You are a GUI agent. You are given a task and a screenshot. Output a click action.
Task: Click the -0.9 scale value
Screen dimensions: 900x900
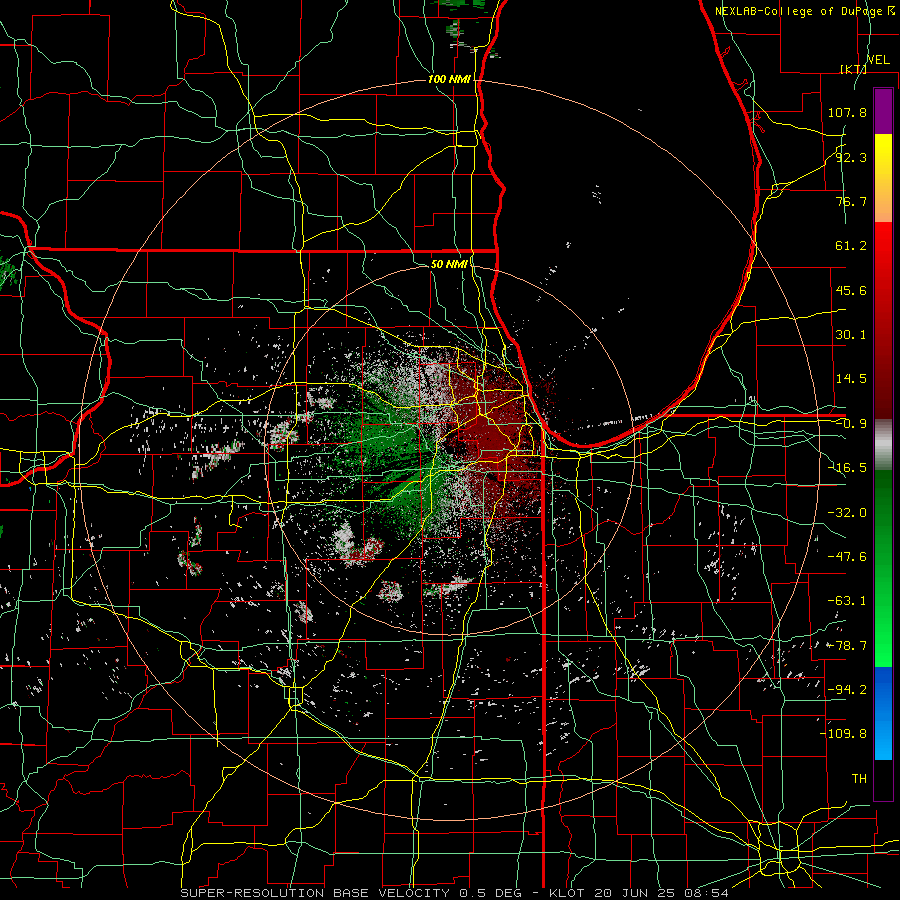click(851, 424)
